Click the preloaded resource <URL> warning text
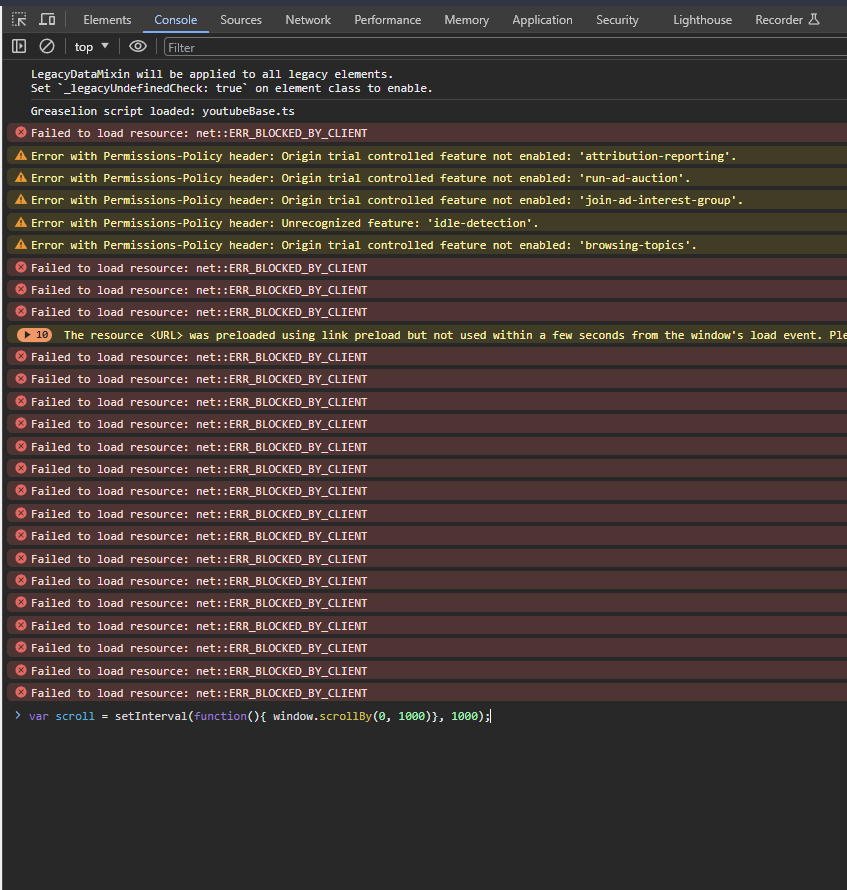The width and height of the screenshot is (847, 890). (455, 335)
